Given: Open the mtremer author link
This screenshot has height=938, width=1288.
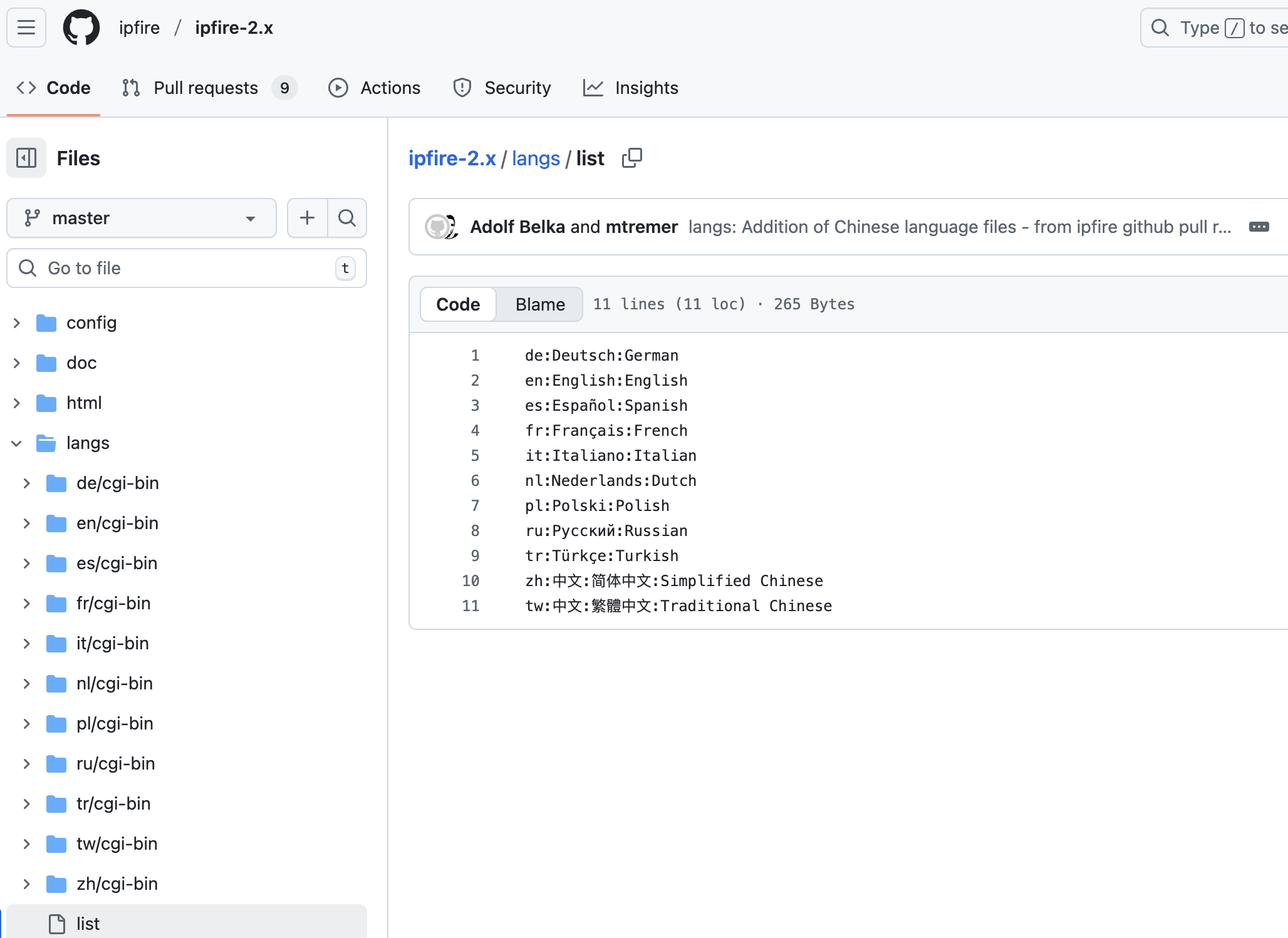Looking at the screenshot, I should (x=641, y=227).
